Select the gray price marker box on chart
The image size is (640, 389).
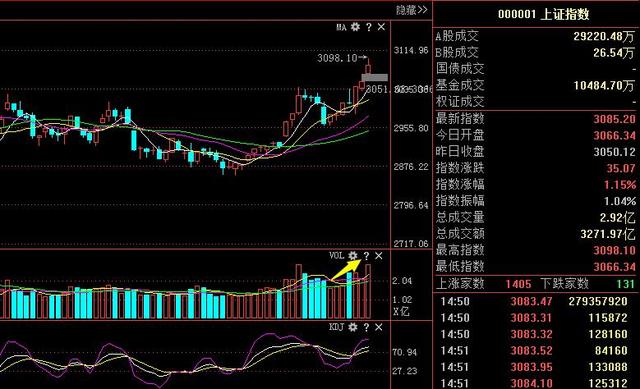tap(375, 77)
